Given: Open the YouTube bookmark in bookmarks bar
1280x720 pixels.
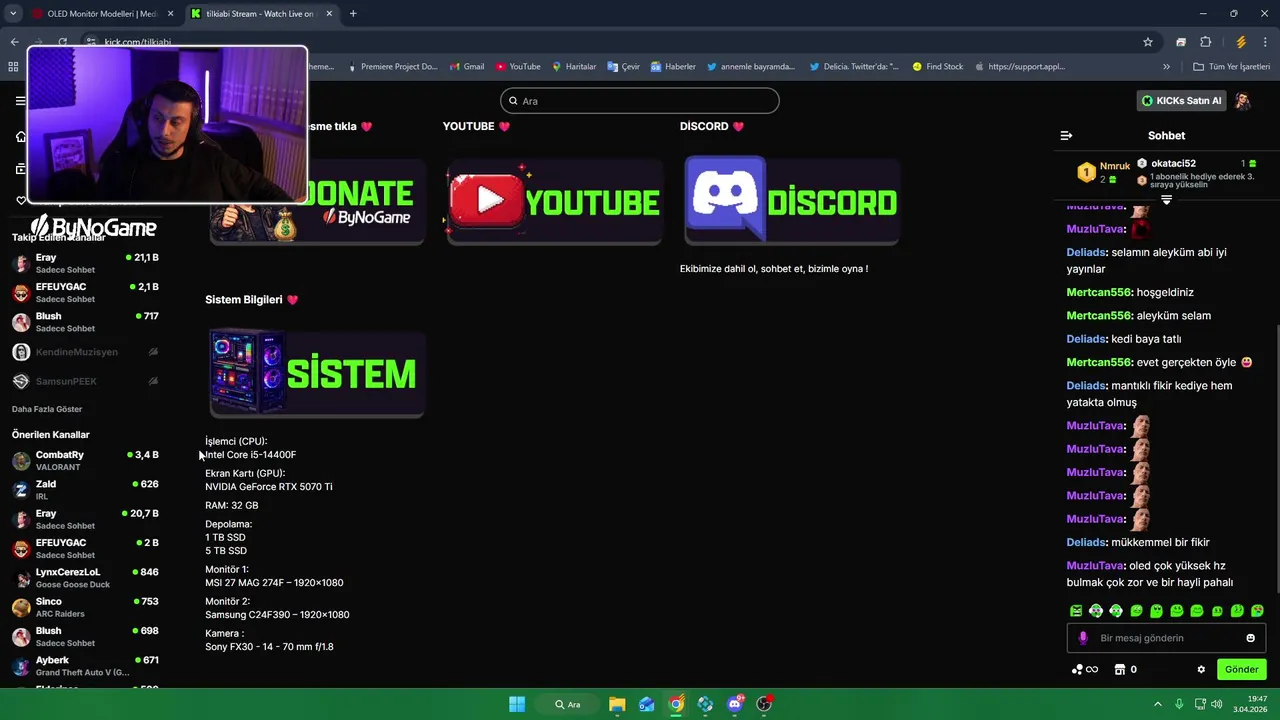Looking at the screenshot, I should click(x=518, y=67).
